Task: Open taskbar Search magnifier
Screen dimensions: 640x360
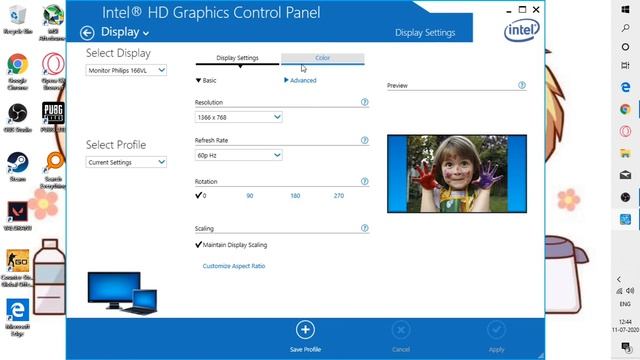Action: 625,28
